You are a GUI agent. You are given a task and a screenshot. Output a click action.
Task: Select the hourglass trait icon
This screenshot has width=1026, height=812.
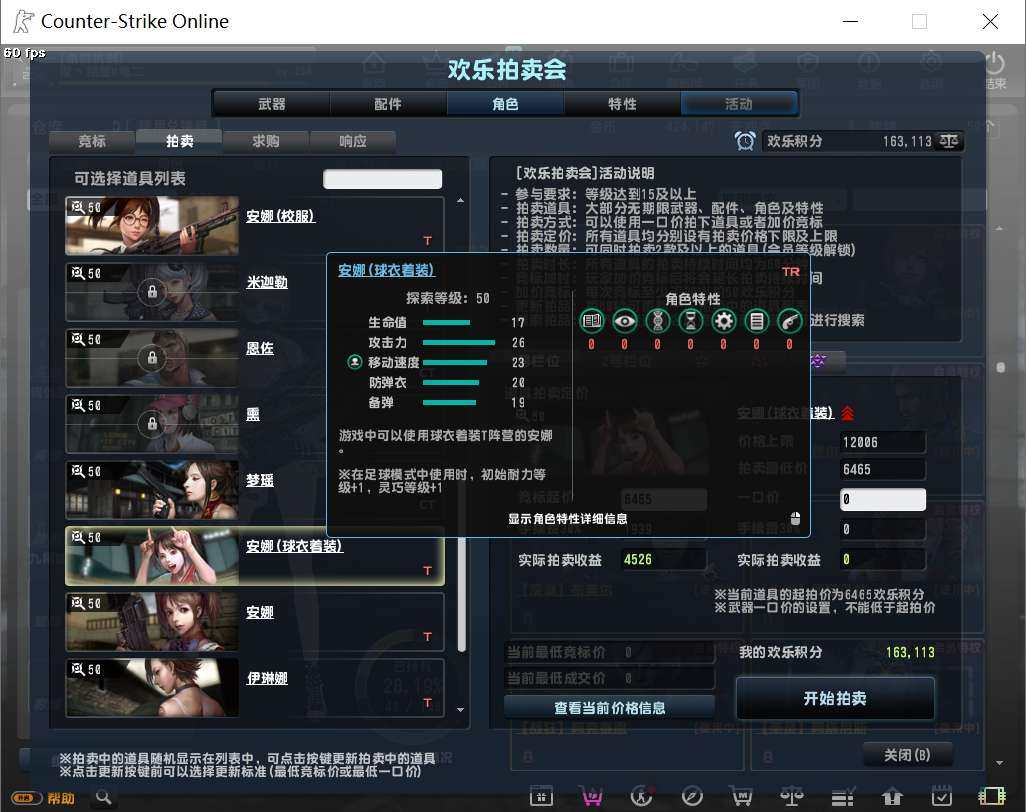coord(690,321)
